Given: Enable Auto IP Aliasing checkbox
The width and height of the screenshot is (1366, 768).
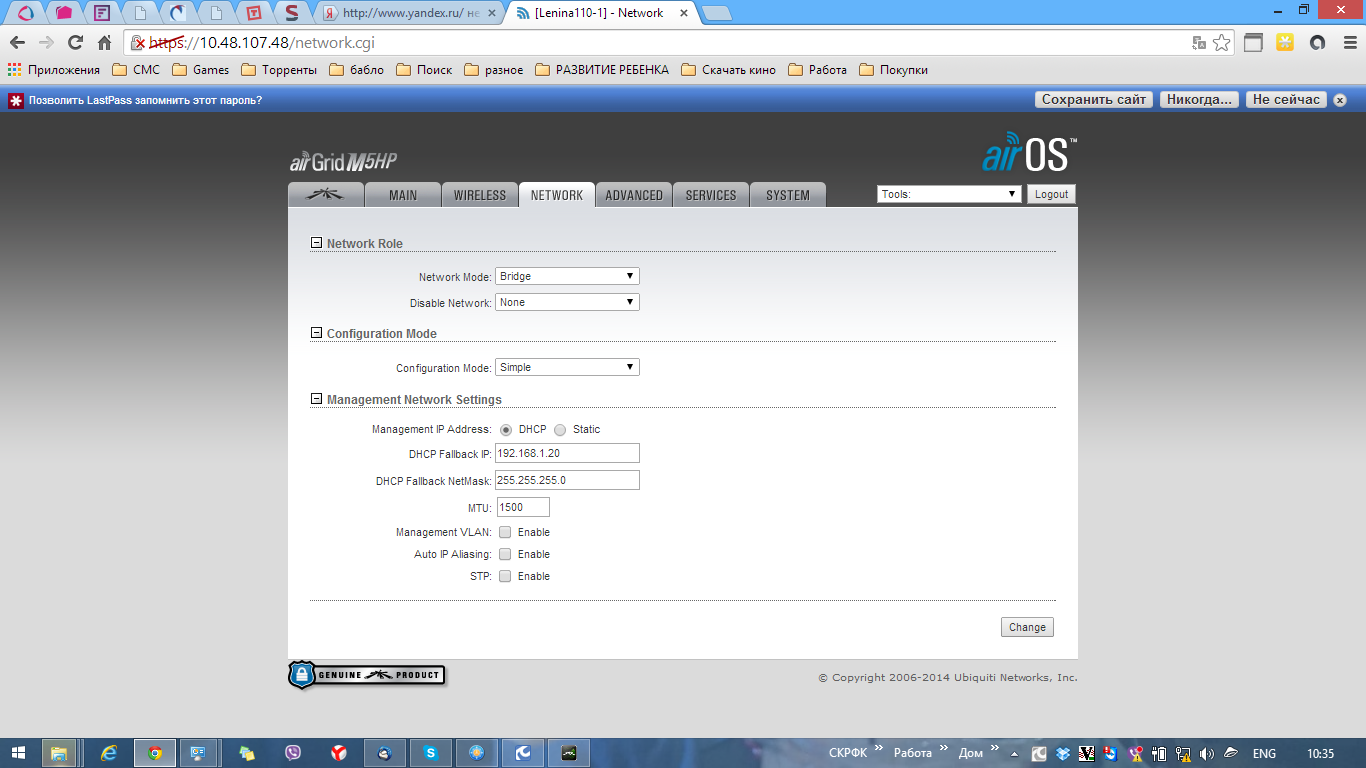Looking at the screenshot, I should tap(505, 554).
